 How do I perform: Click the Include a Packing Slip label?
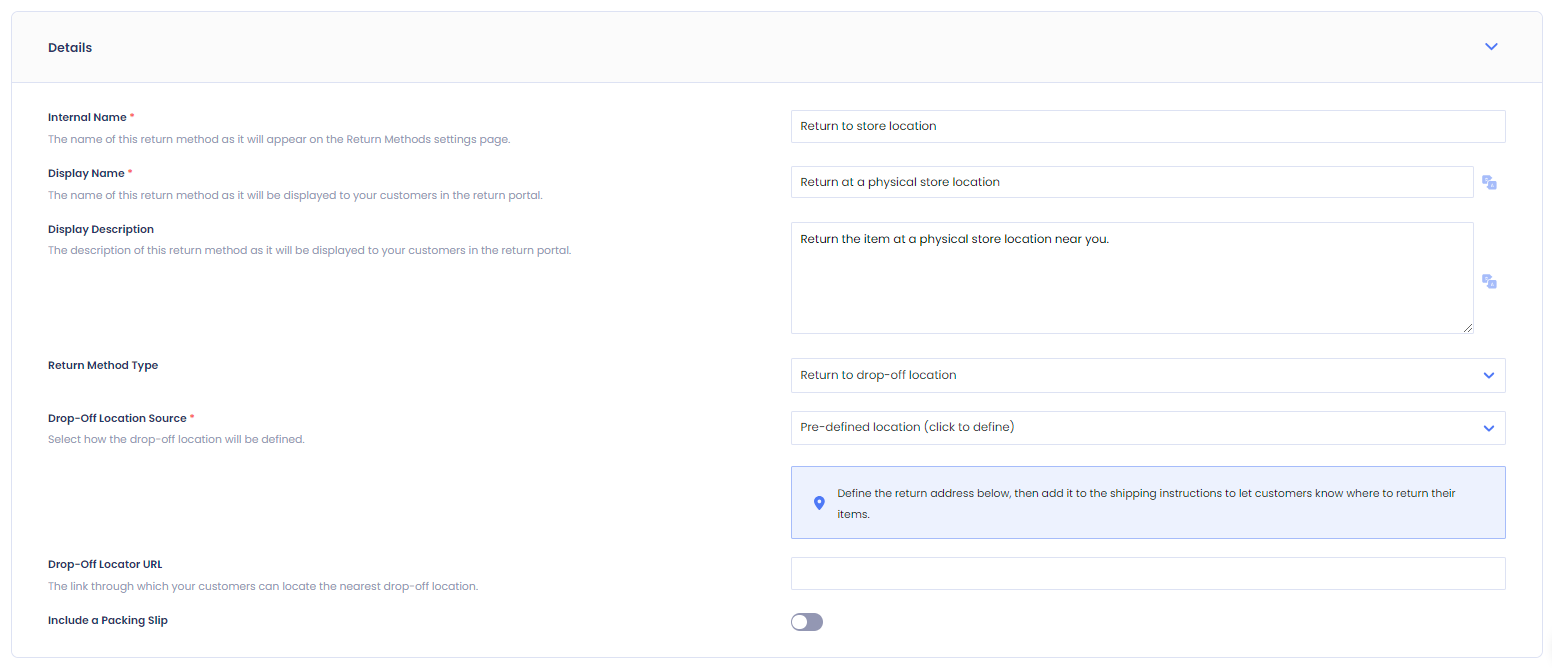[x=108, y=621]
